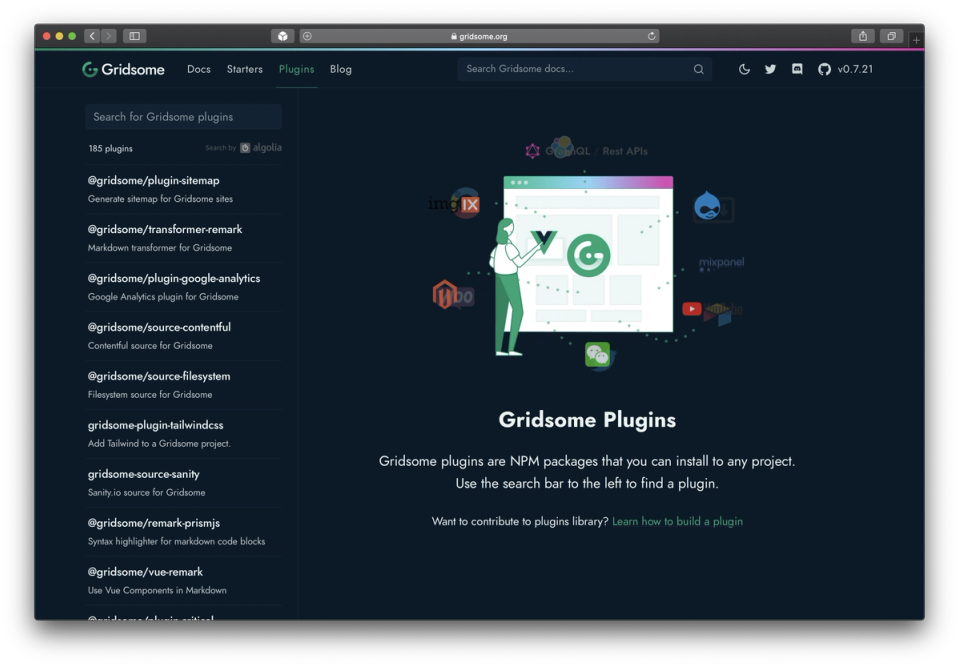Open the Blog menu item
960x667 pixels.
point(340,69)
